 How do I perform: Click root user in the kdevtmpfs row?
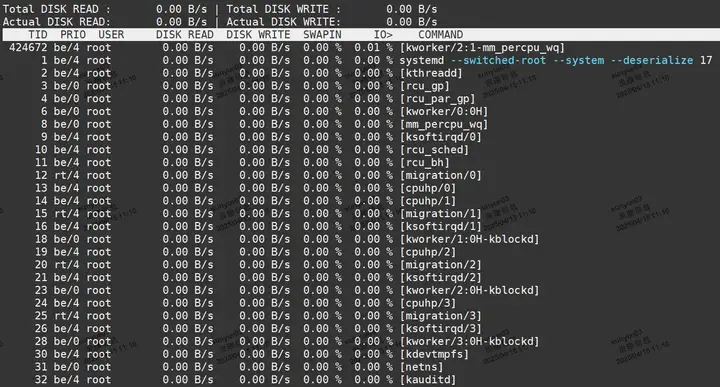(99, 354)
